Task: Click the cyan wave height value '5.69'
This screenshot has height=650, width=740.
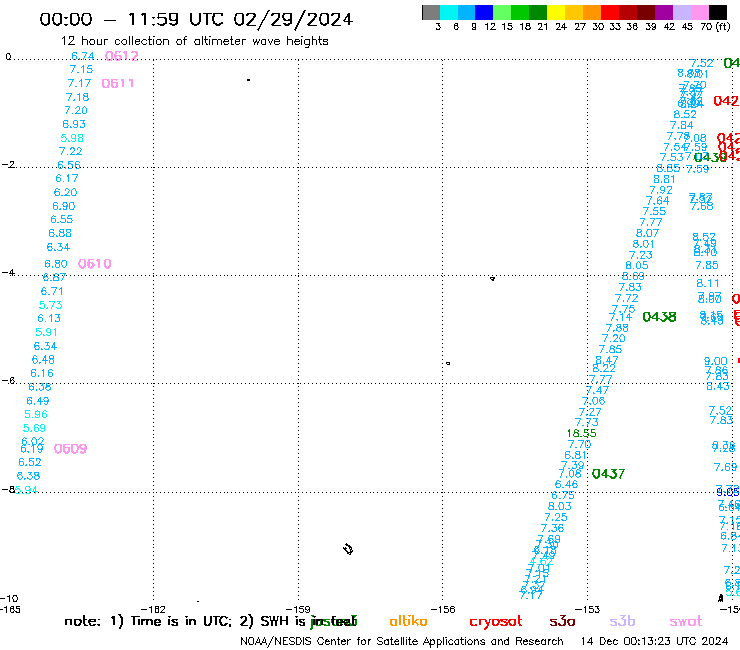Action: [34, 428]
